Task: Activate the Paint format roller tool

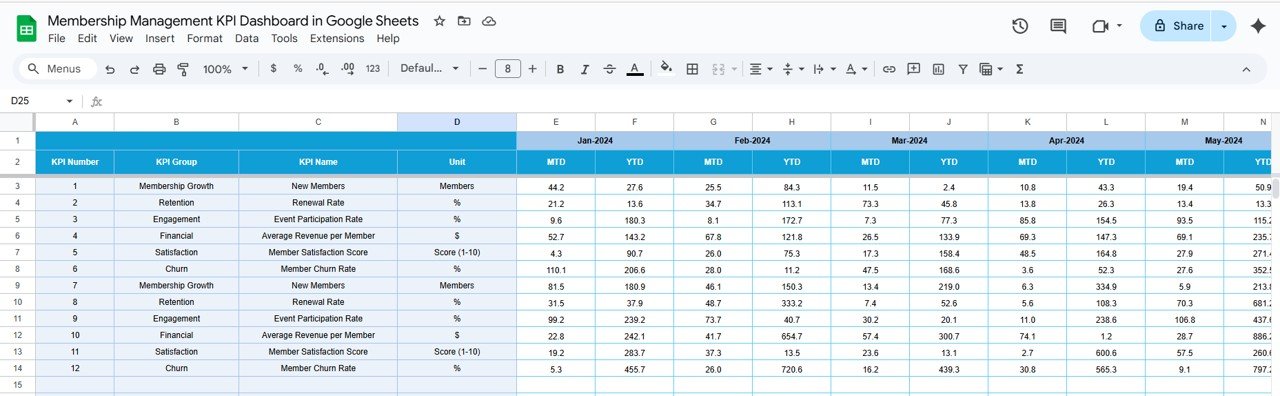Action: tap(183, 69)
